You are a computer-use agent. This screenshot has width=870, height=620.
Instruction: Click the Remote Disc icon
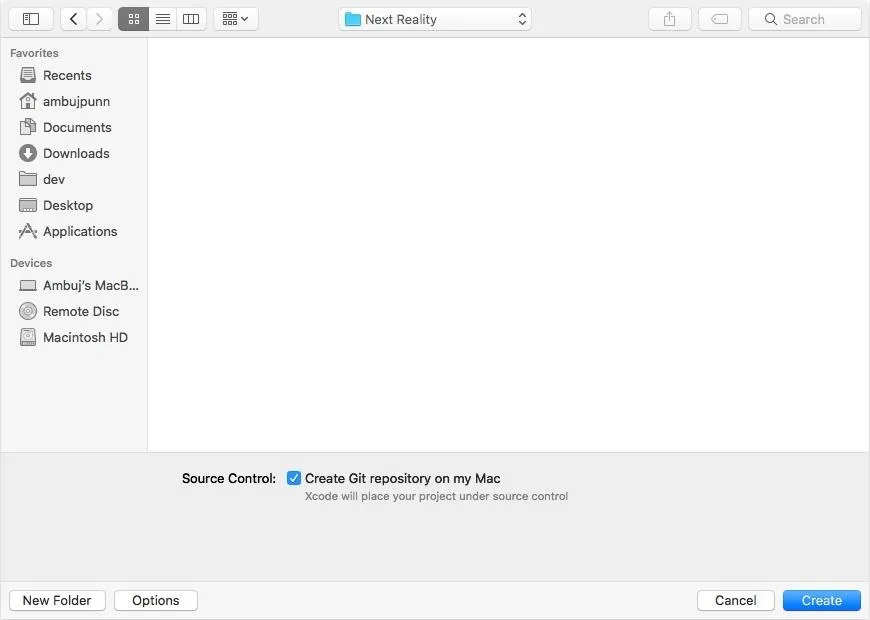(x=28, y=311)
